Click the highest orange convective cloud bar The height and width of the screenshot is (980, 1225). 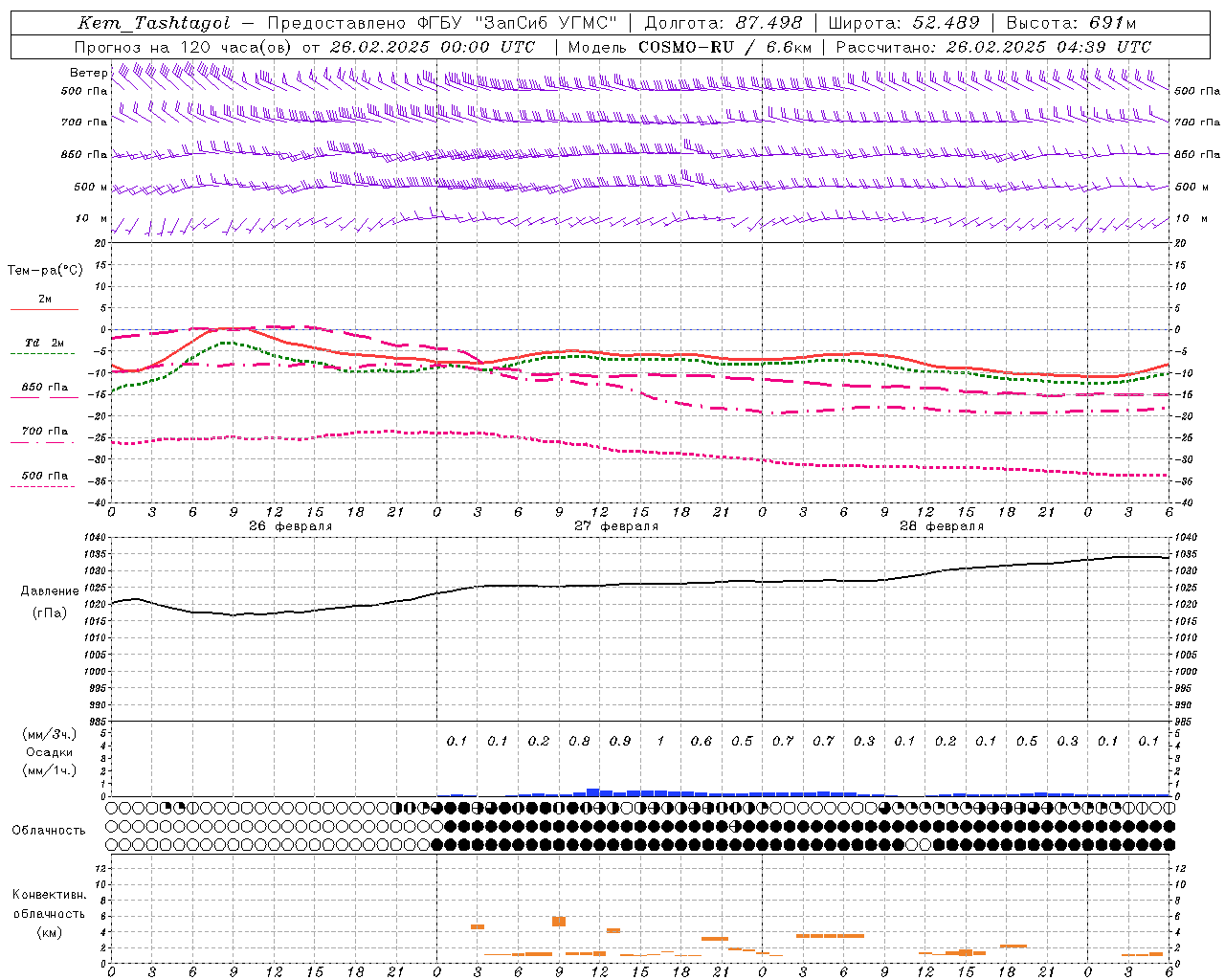click(559, 921)
